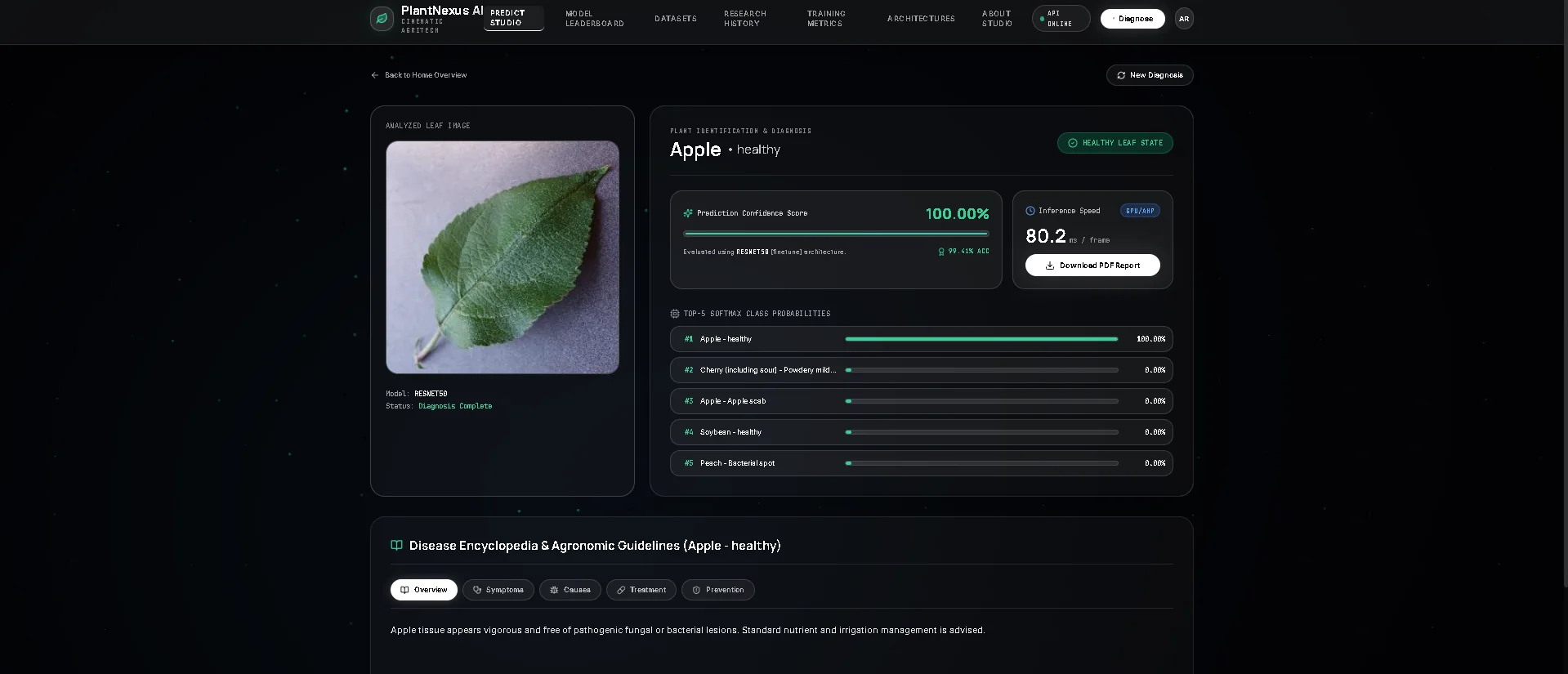The image size is (1568, 674).
Task: Click the AR user avatar
Action: [x=1184, y=19]
